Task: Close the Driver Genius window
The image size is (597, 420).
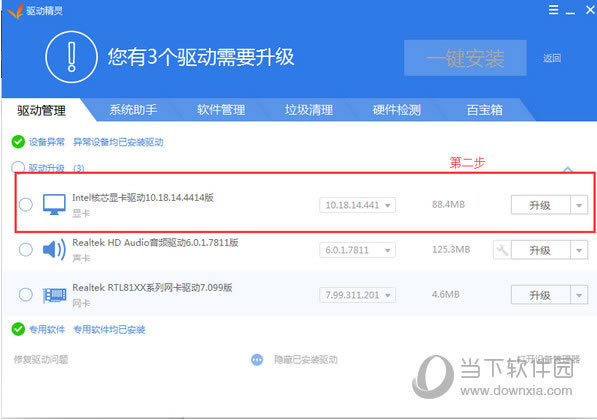Action: tap(590, 10)
